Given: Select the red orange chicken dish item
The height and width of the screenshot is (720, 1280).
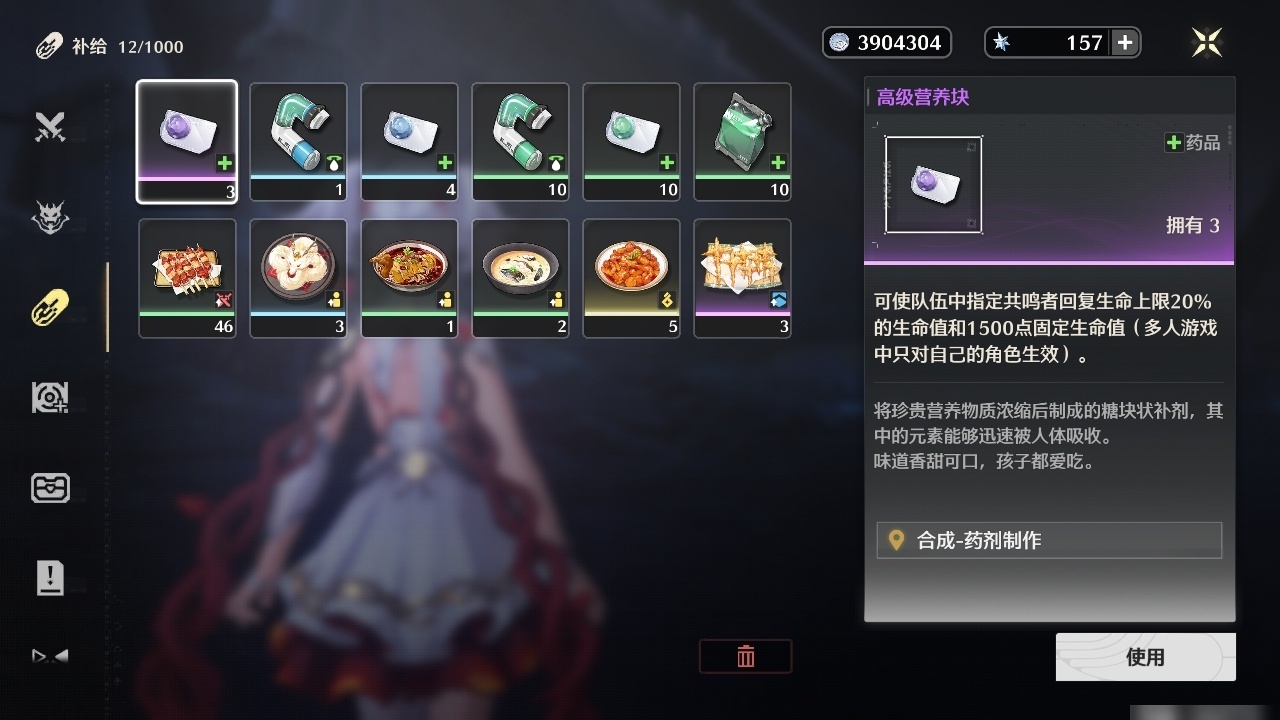Looking at the screenshot, I should pyautogui.click(x=631, y=278).
